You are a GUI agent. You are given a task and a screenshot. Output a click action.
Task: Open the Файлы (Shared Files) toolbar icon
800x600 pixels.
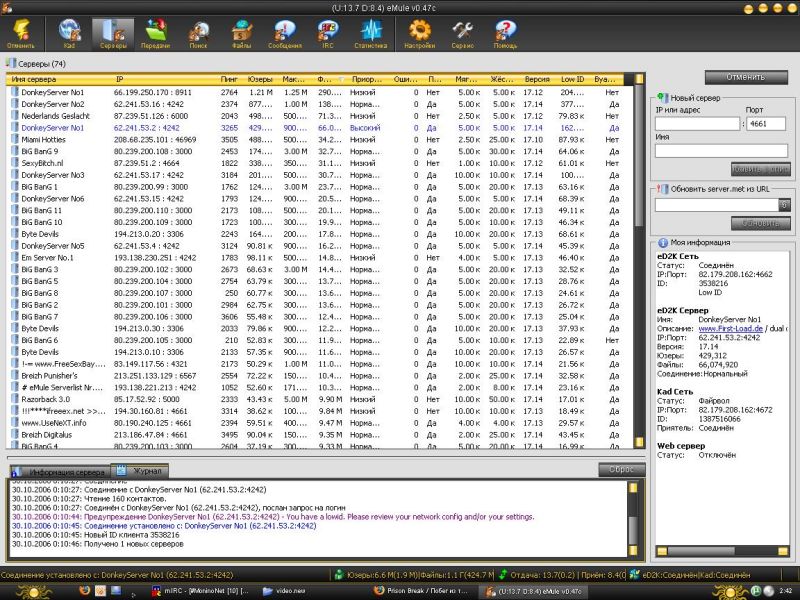pyautogui.click(x=242, y=34)
